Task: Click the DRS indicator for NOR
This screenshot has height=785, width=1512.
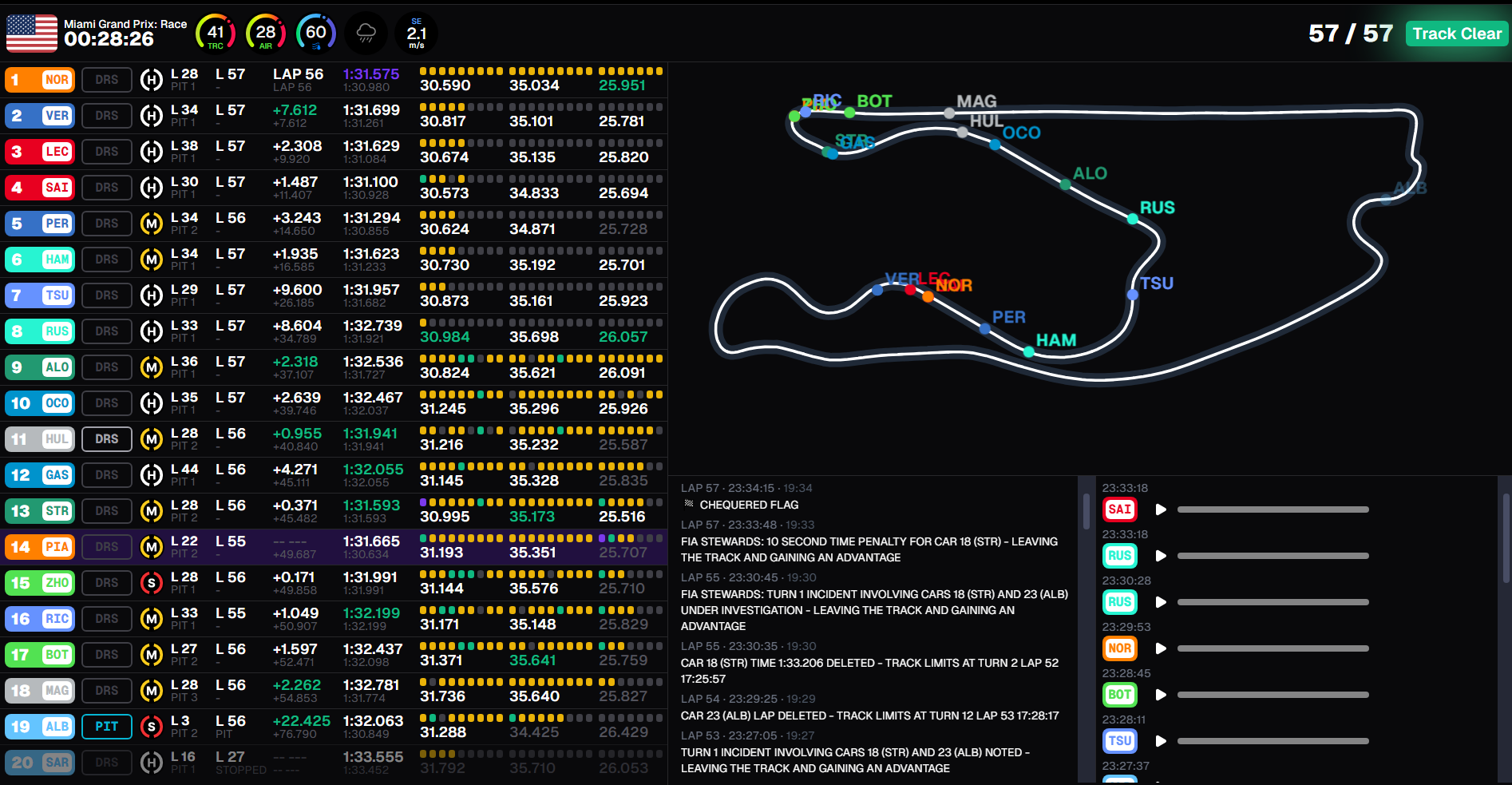Action: pos(107,80)
